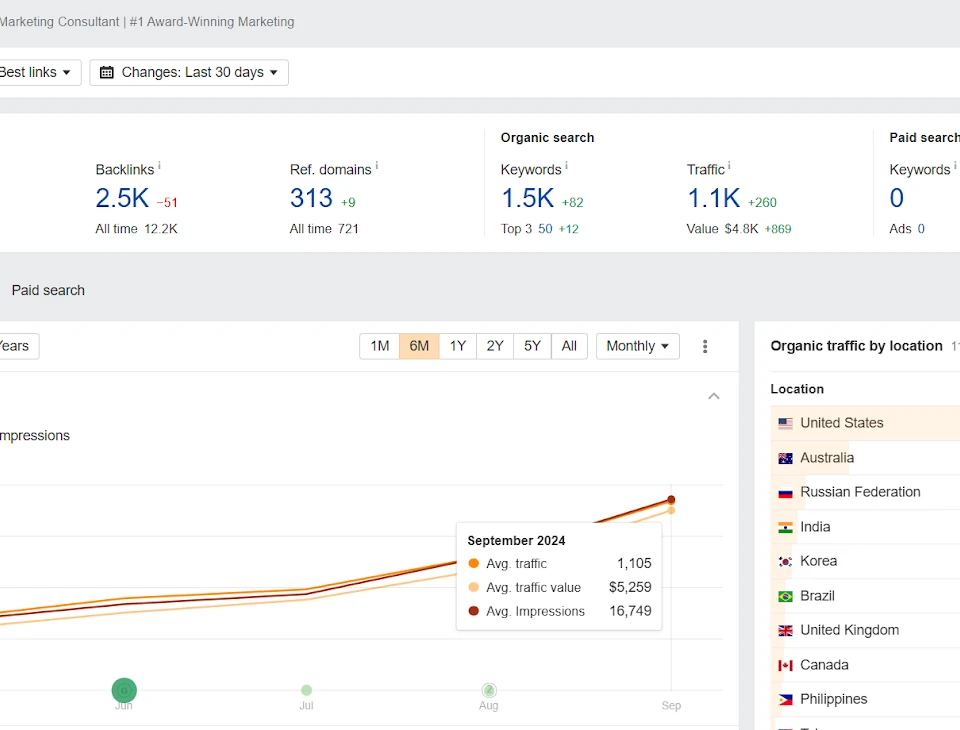Click the Avg. traffic value legend dot
This screenshot has width=960, height=730.
click(473, 587)
